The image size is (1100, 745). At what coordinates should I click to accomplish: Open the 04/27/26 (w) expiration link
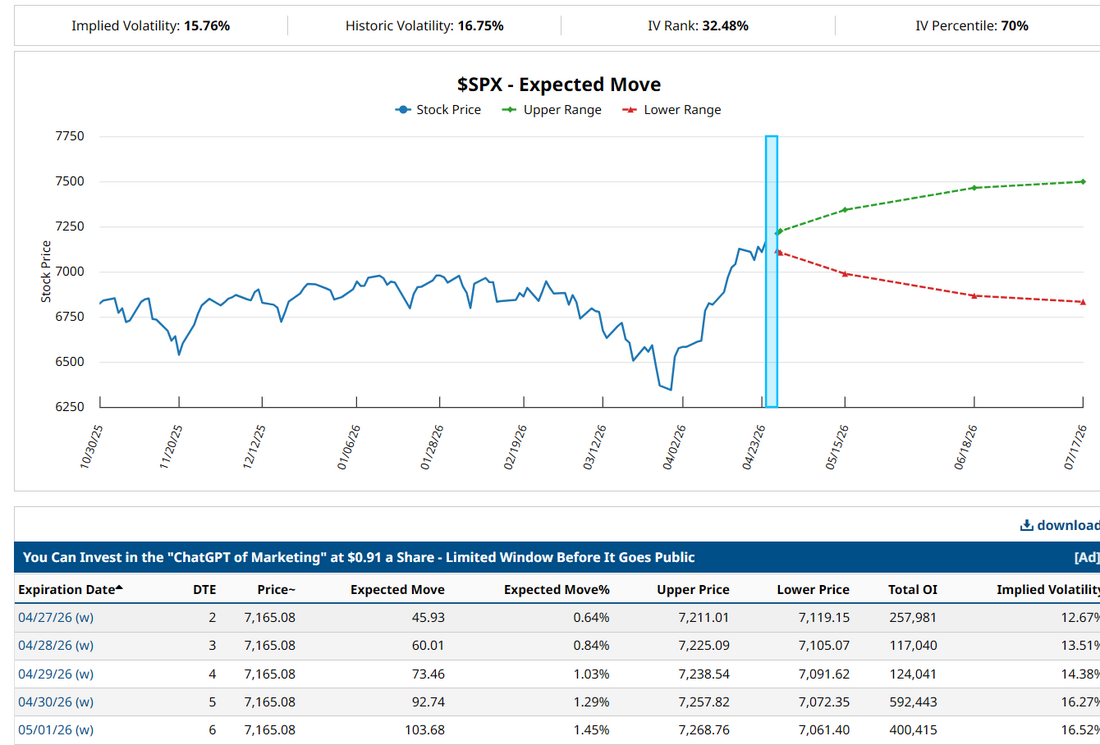(x=56, y=617)
